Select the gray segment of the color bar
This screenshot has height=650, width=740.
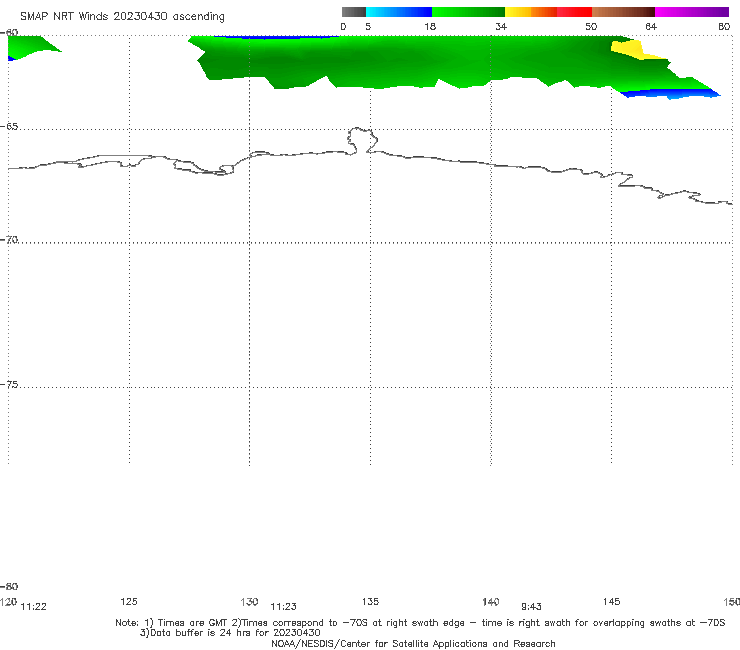354,12
